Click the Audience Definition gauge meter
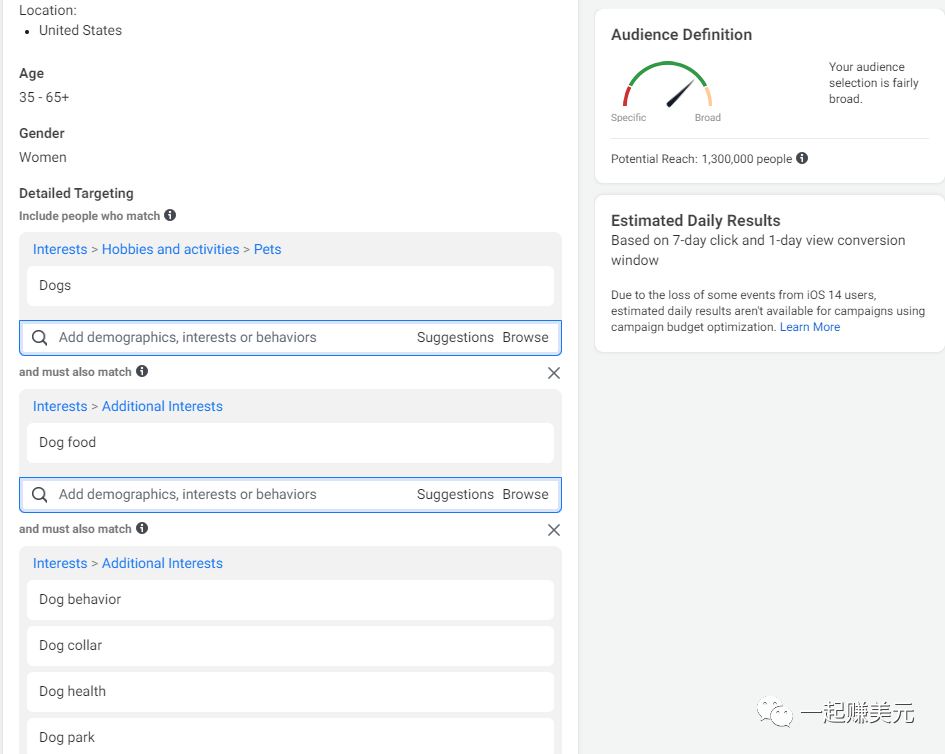945x754 pixels. click(667, 88)
